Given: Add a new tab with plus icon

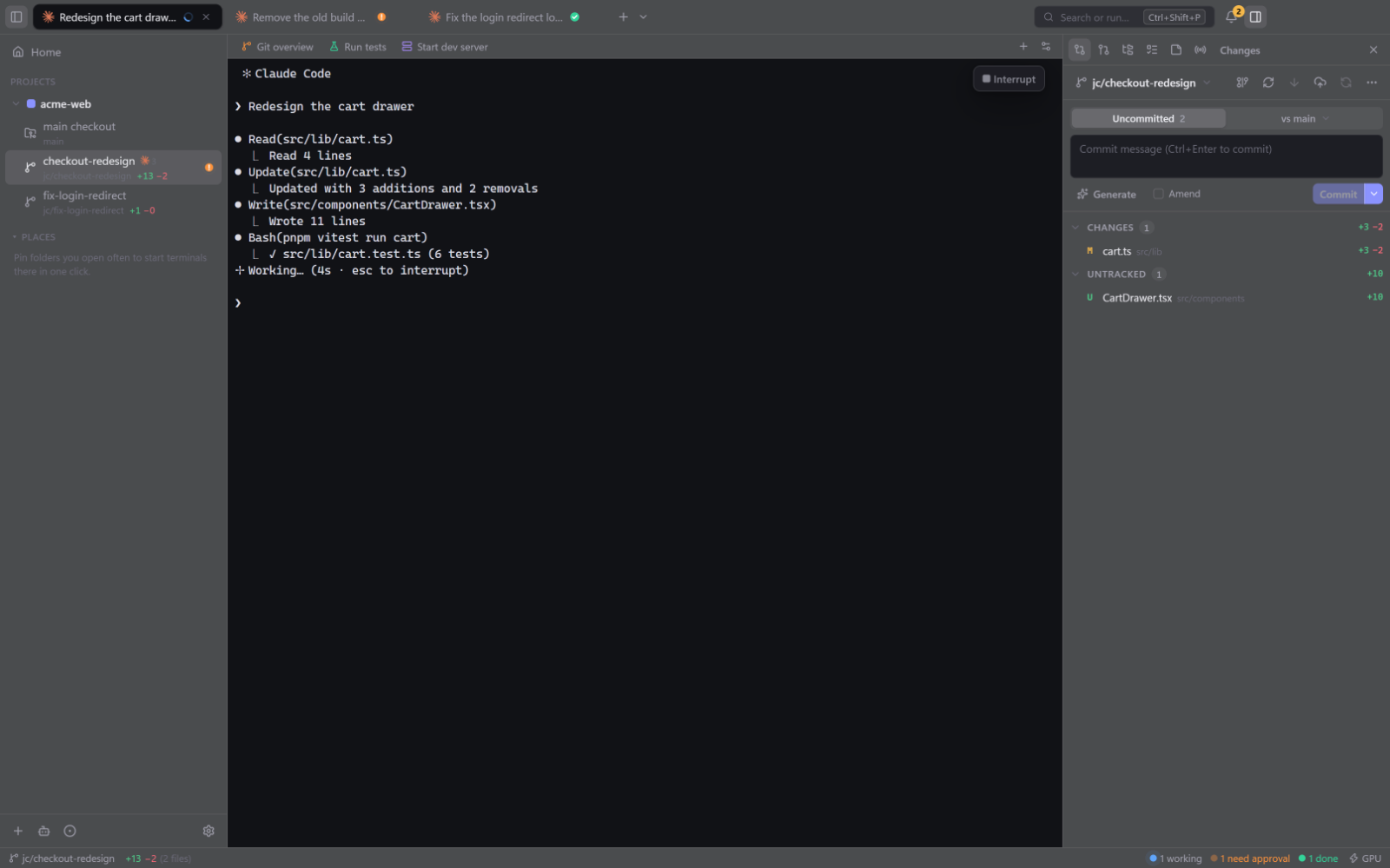Looking at the screenshot, I should pos(623,17).
